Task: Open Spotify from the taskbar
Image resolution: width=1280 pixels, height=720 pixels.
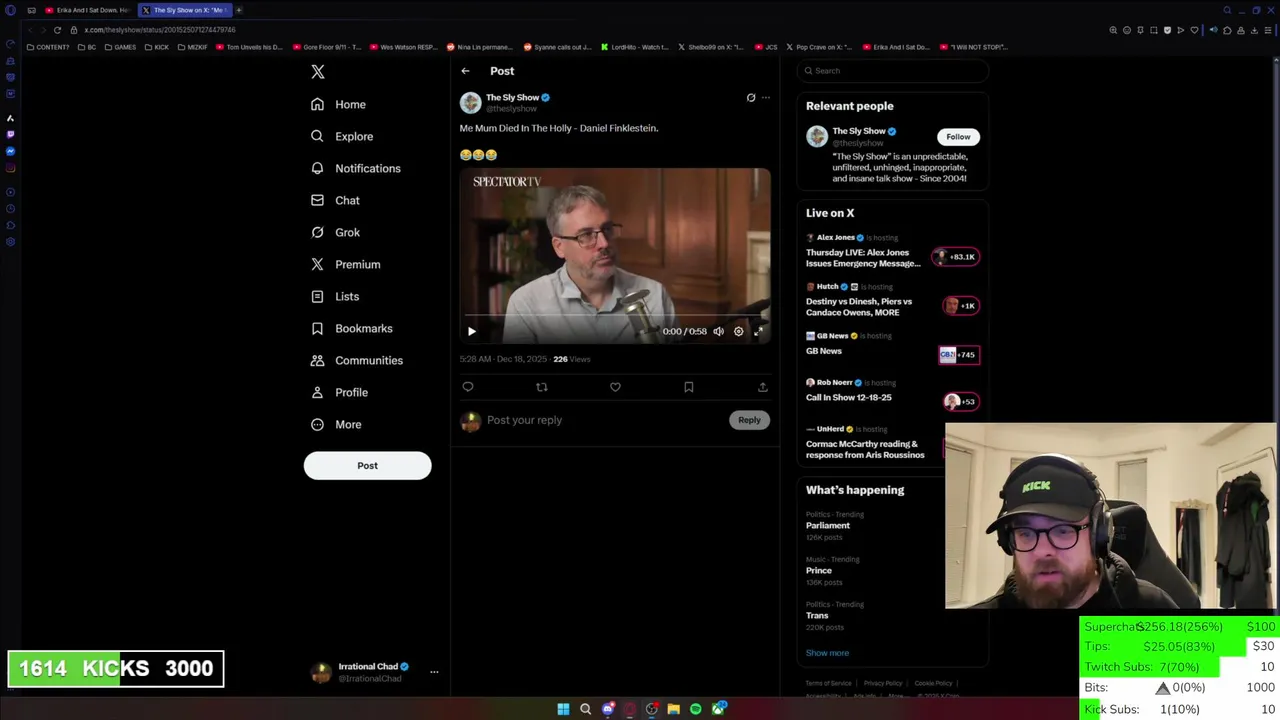Action: (x=696, y=709)
